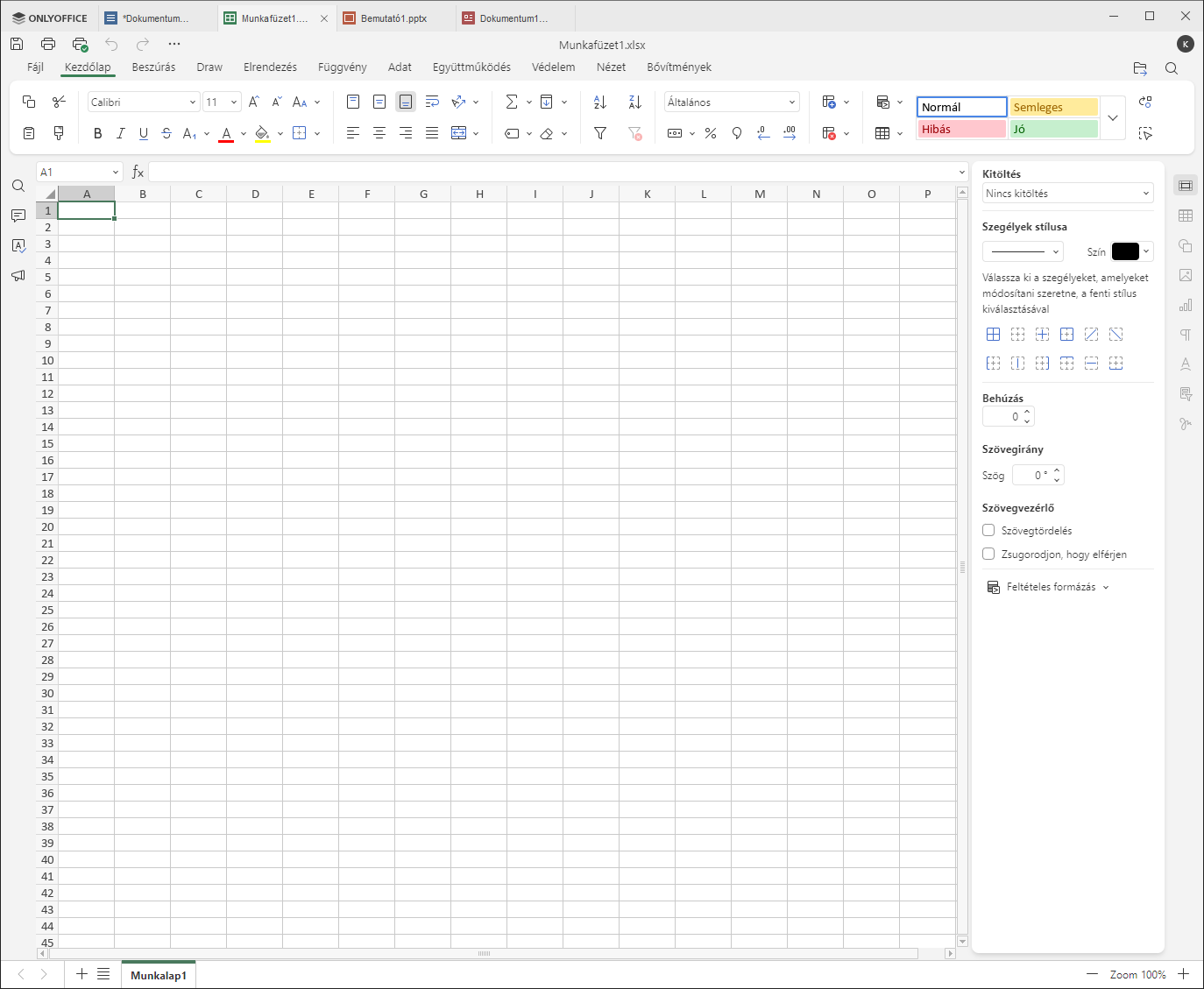Click Decrease decimal icon
This screenshot has height=989, width=1204.
[763, 133]
